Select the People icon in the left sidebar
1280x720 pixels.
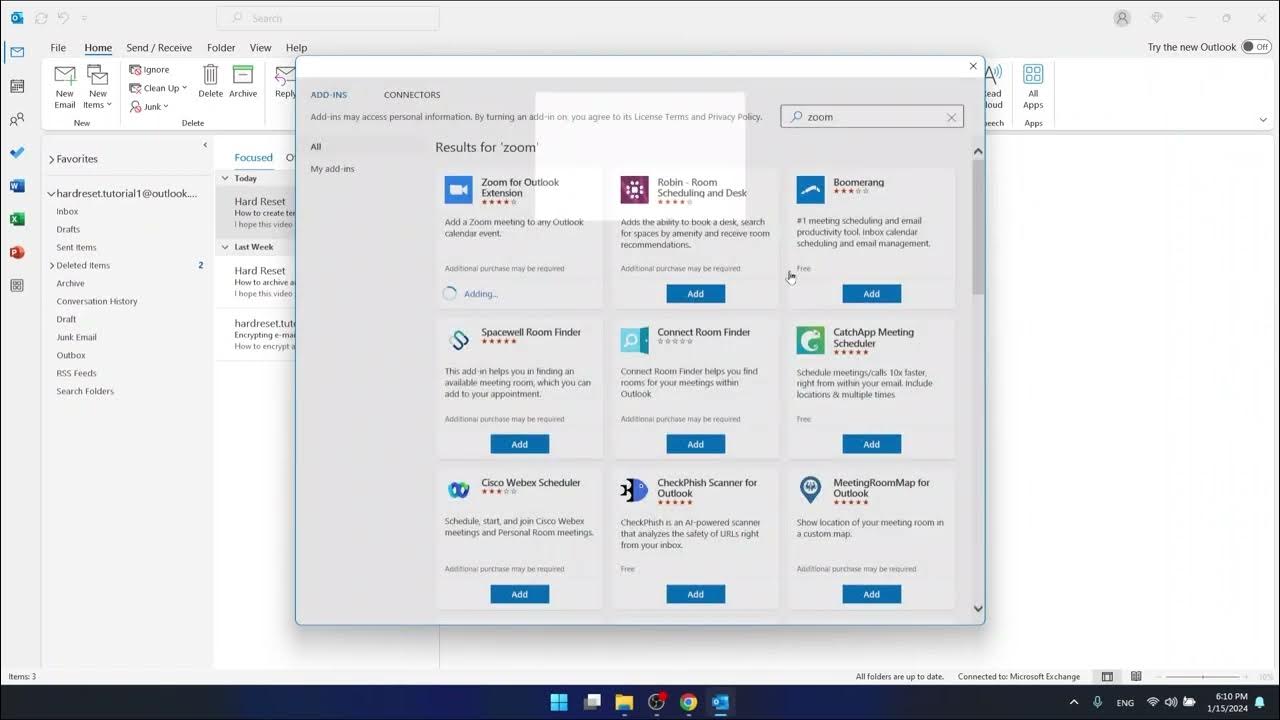[17, 119]
